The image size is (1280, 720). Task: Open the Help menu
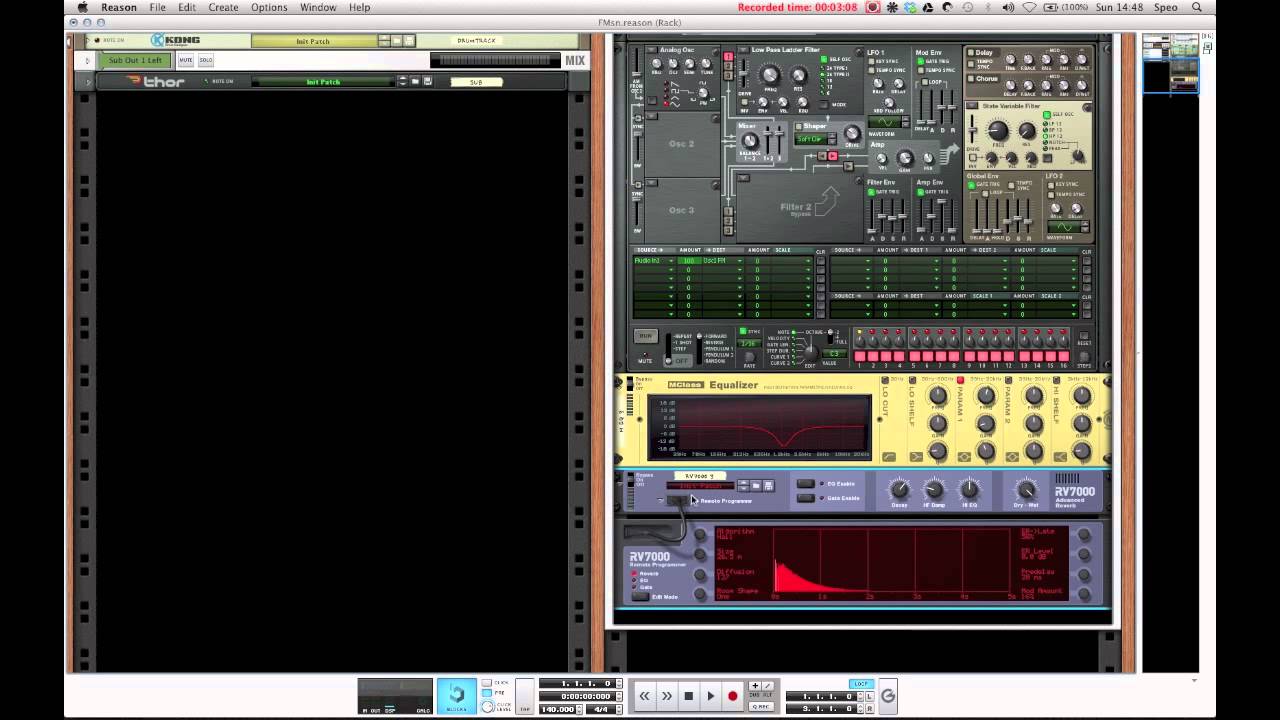point(359,7)
